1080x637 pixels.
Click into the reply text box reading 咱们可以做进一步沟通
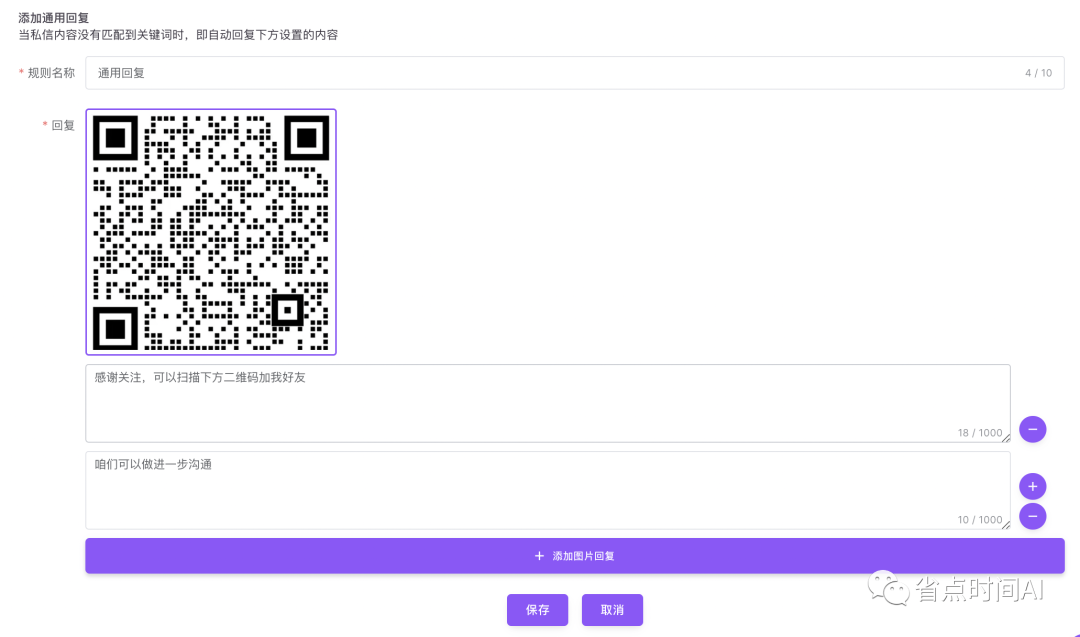(548, 490)
